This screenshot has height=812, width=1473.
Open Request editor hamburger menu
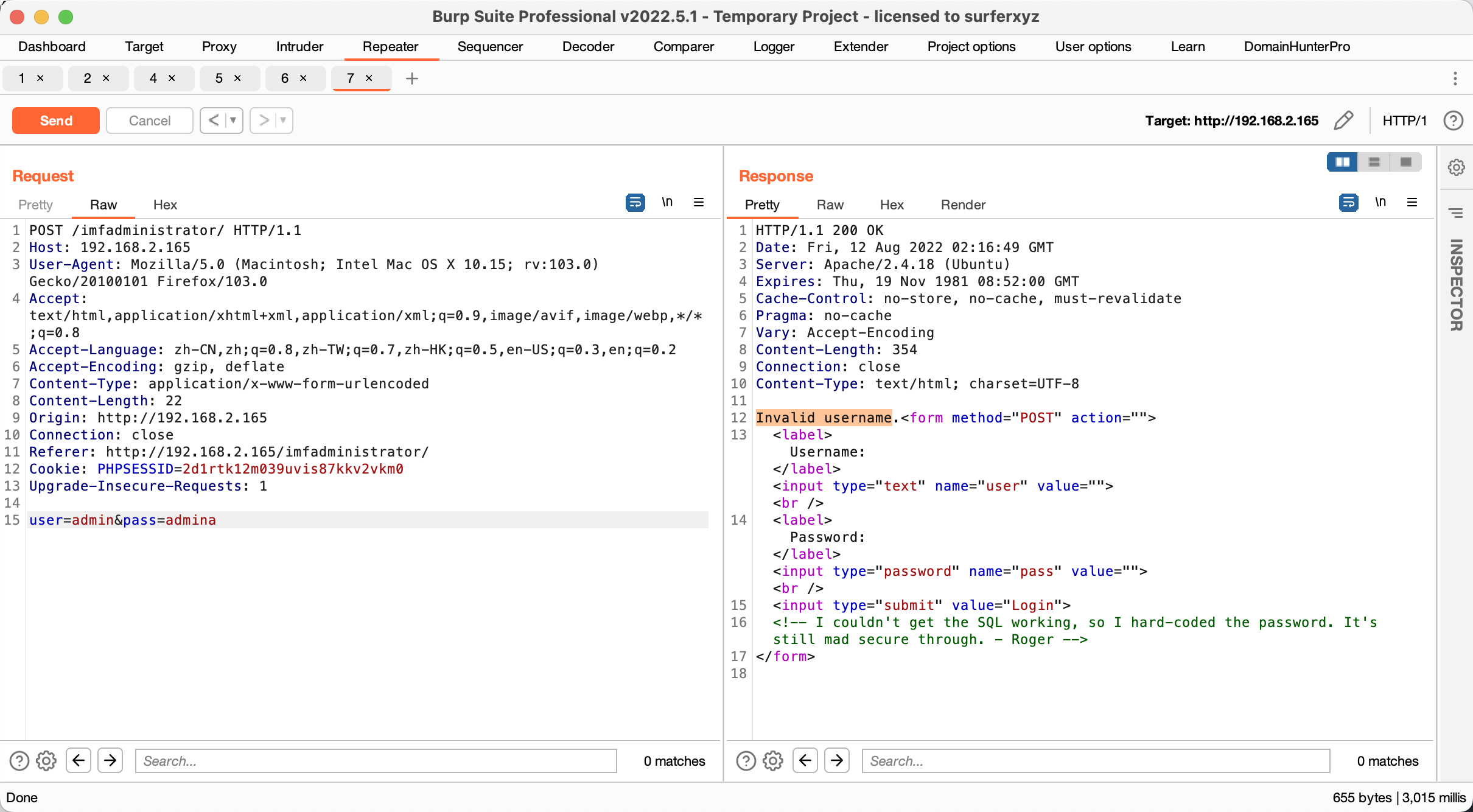tap(699, 202)
